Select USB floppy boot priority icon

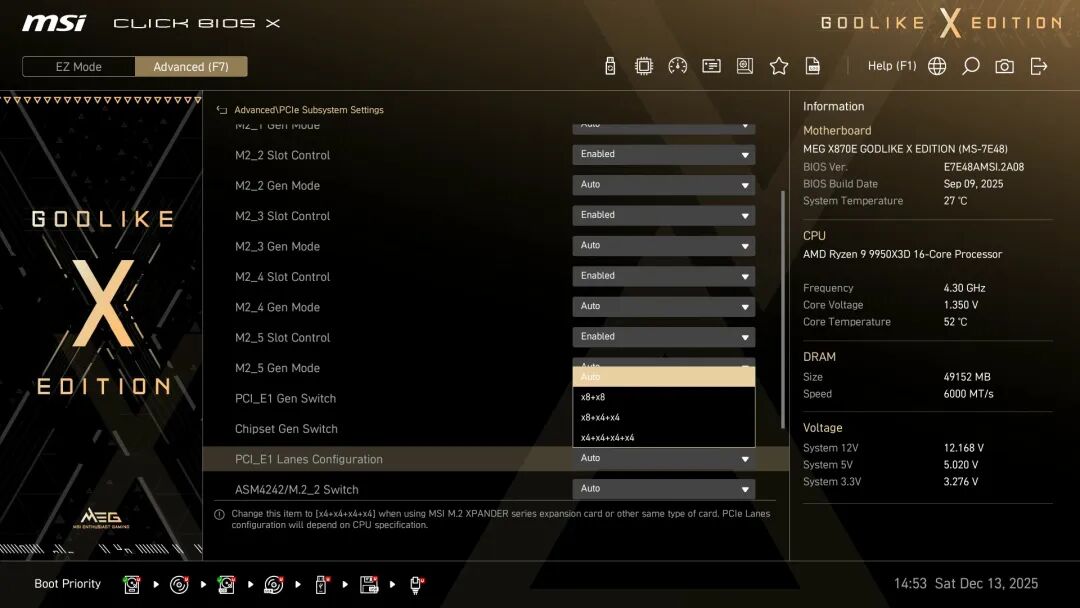pyautogui.click(x=368, y=585)
